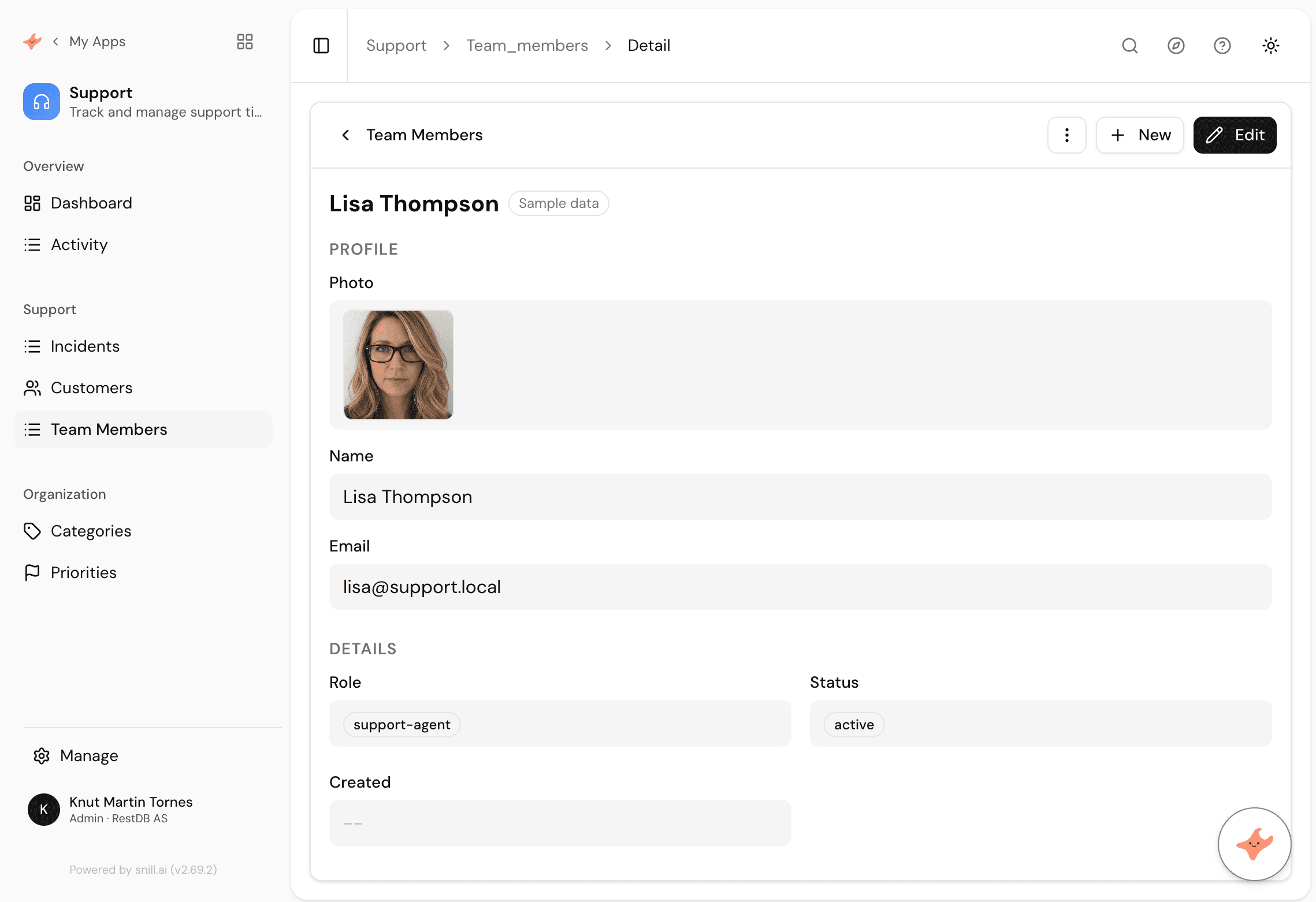The image size is (1316, 902).
Task: Open the three-dot more options menu
Action: coord(1067,135)
